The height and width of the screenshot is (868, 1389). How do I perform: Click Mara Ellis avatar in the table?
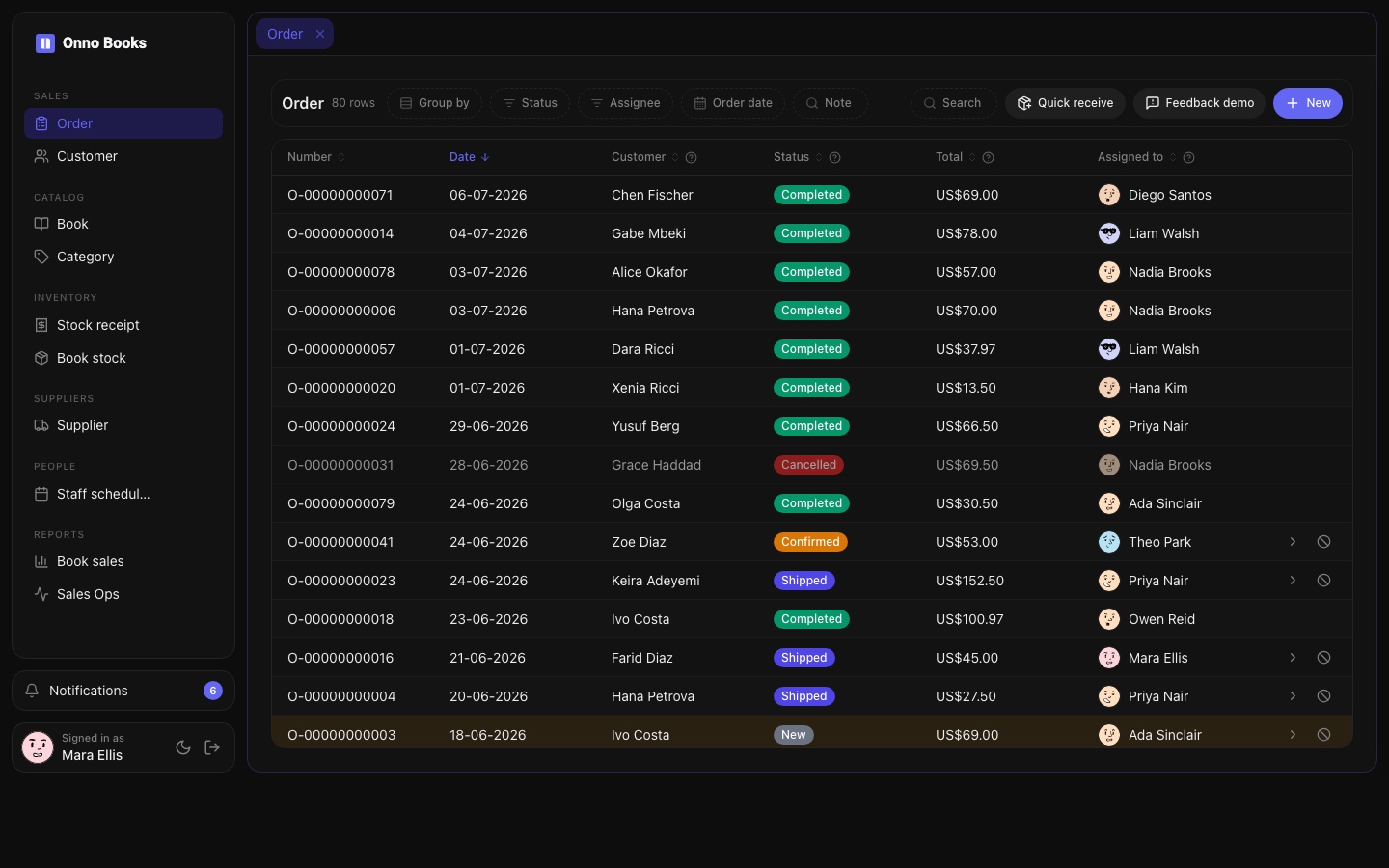[1109, 658]
